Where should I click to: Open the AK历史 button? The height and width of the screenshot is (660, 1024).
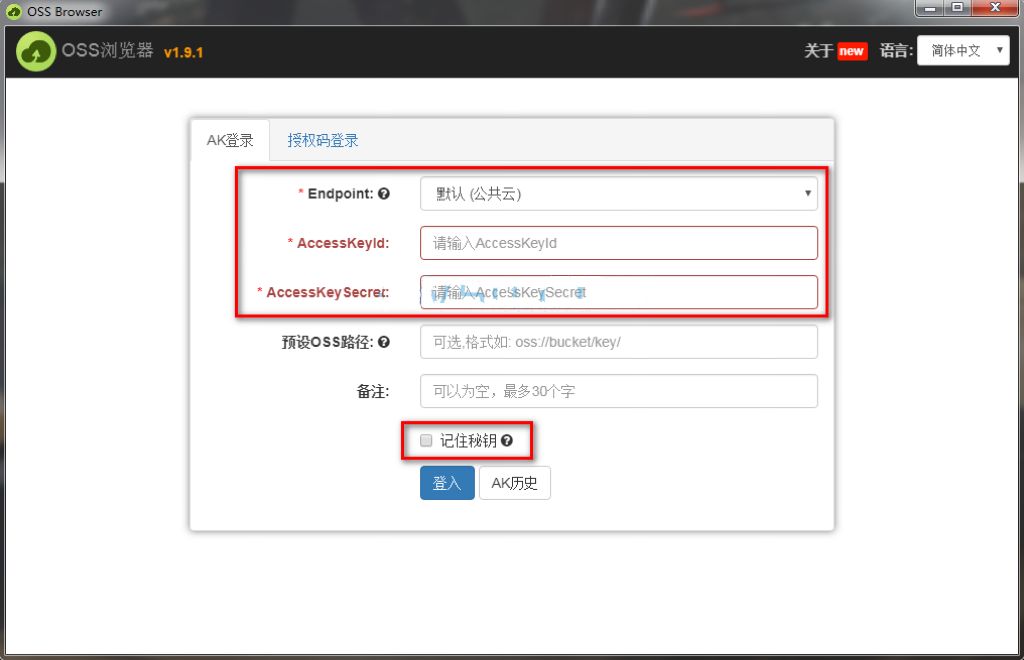point(515,483)
